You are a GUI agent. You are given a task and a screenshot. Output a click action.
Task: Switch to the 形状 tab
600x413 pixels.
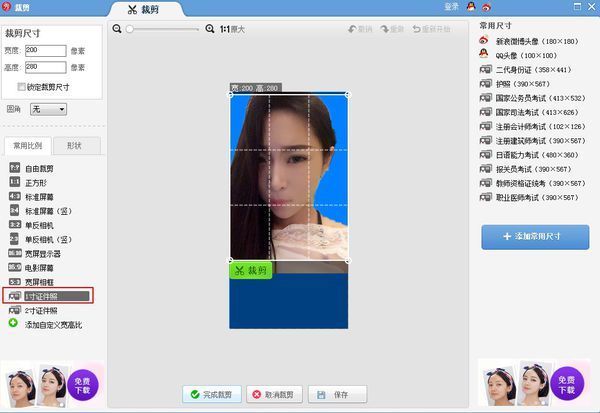coord(74,146)
